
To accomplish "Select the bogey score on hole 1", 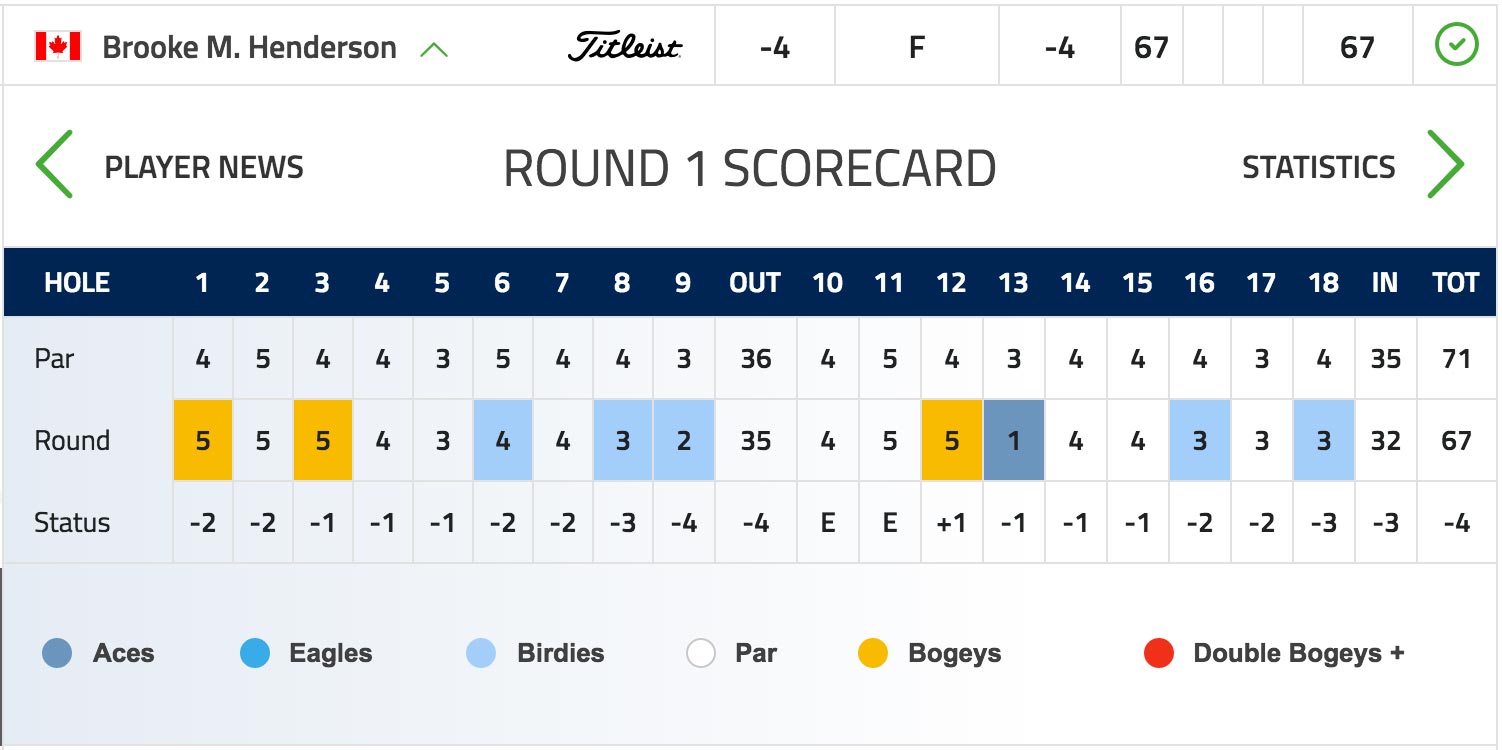I will (x=203, y=441).
